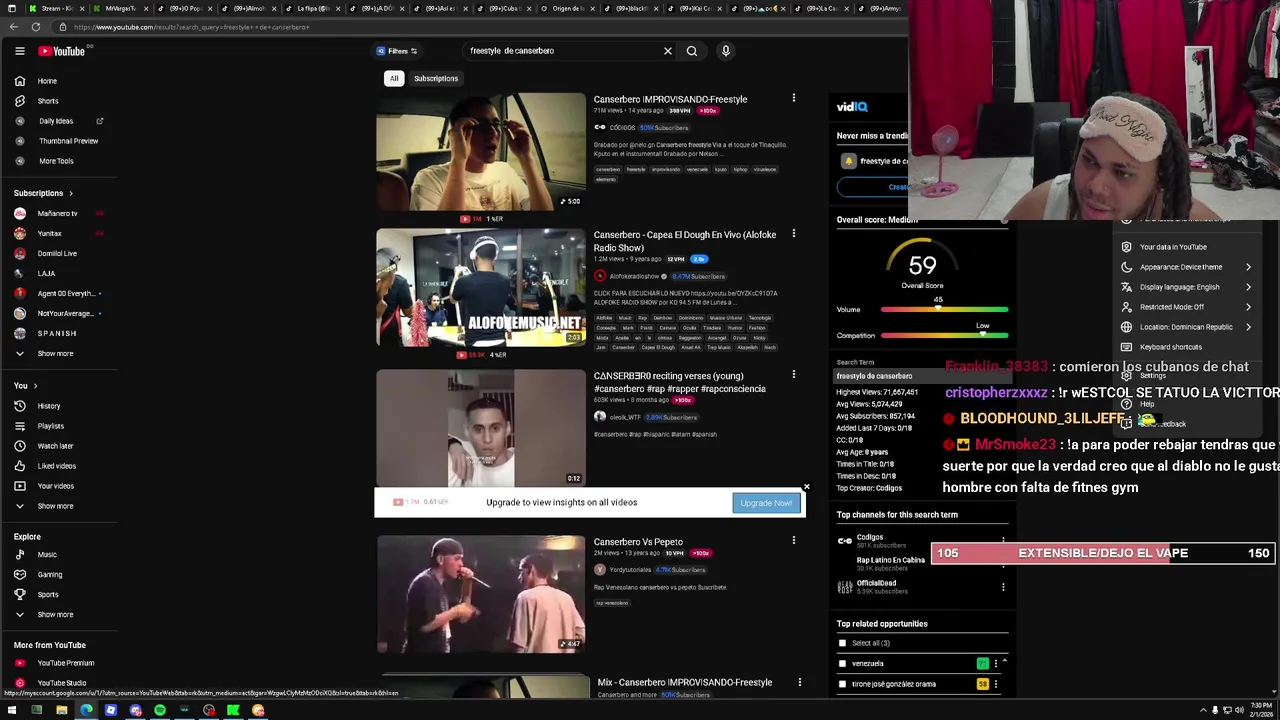This screenshot has width=1280, height=720.
Task: Open vidIQ Thumbnail Preview tool
Action: [x=68, y=141]
